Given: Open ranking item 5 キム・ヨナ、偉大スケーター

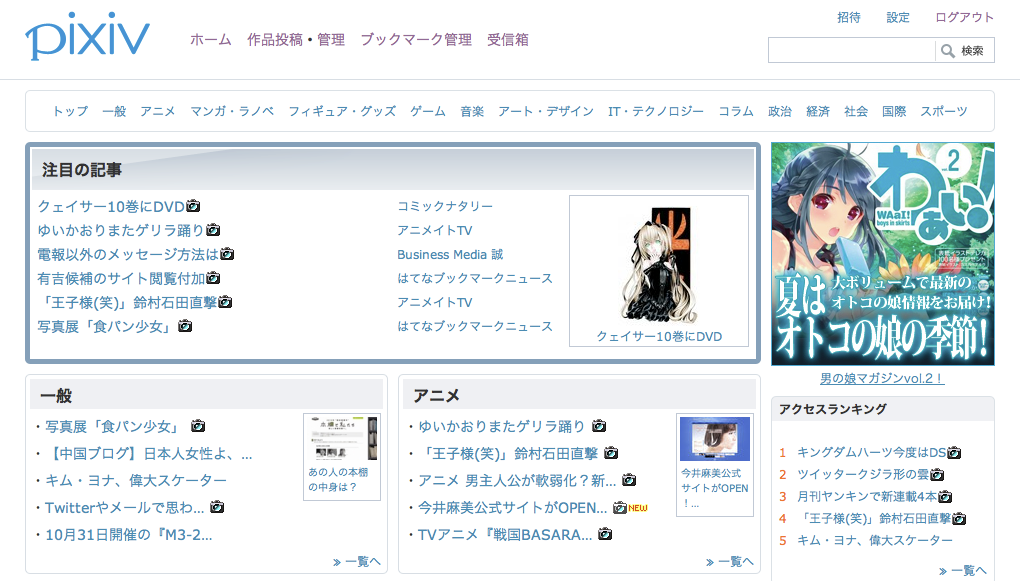Looking at the screenshot, I should point(874,541).
